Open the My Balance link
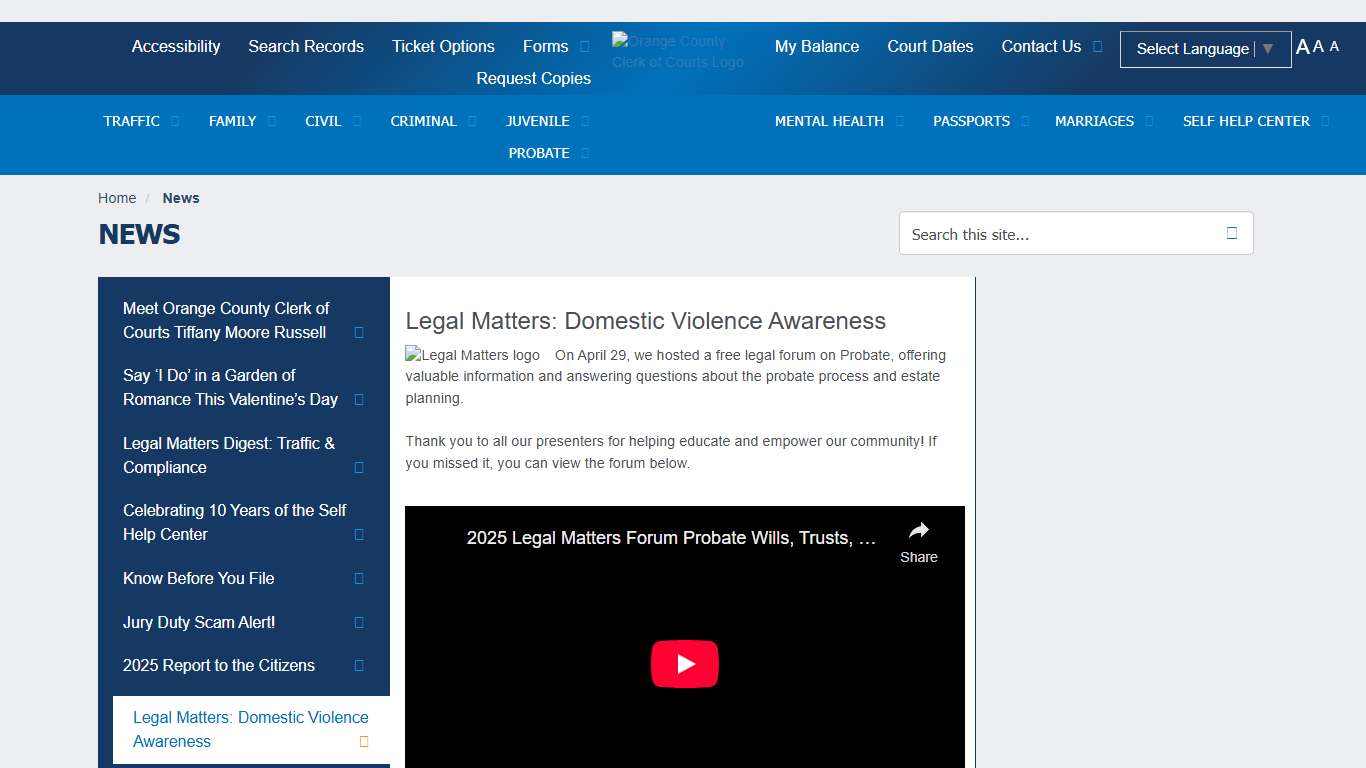The height and width of the screenshot is (768, 1366). 816,47
